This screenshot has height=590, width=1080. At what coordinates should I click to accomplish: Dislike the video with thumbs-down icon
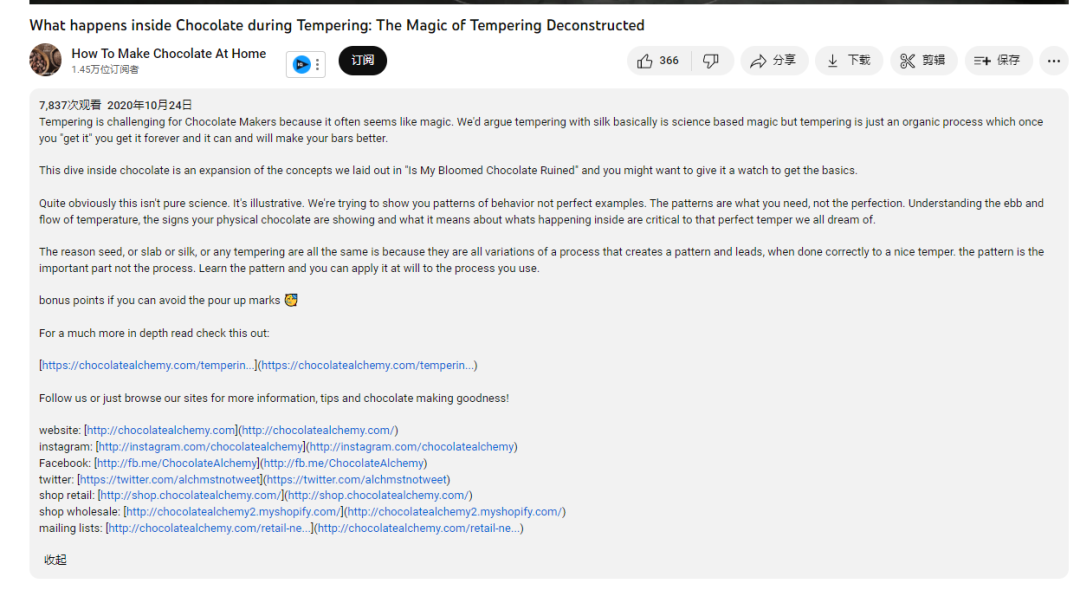[712, 61]
